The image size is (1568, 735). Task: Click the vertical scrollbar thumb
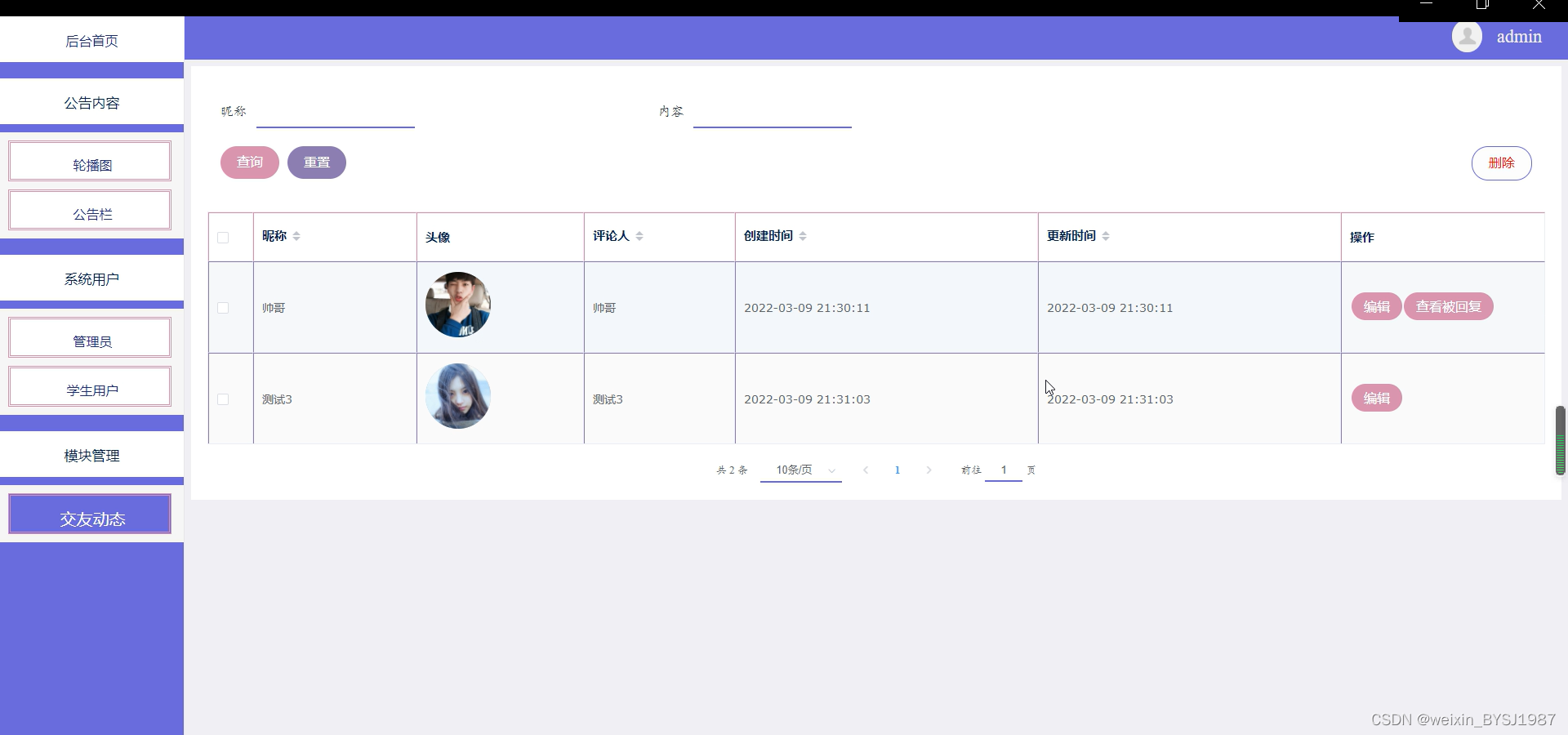(1560, 440)
